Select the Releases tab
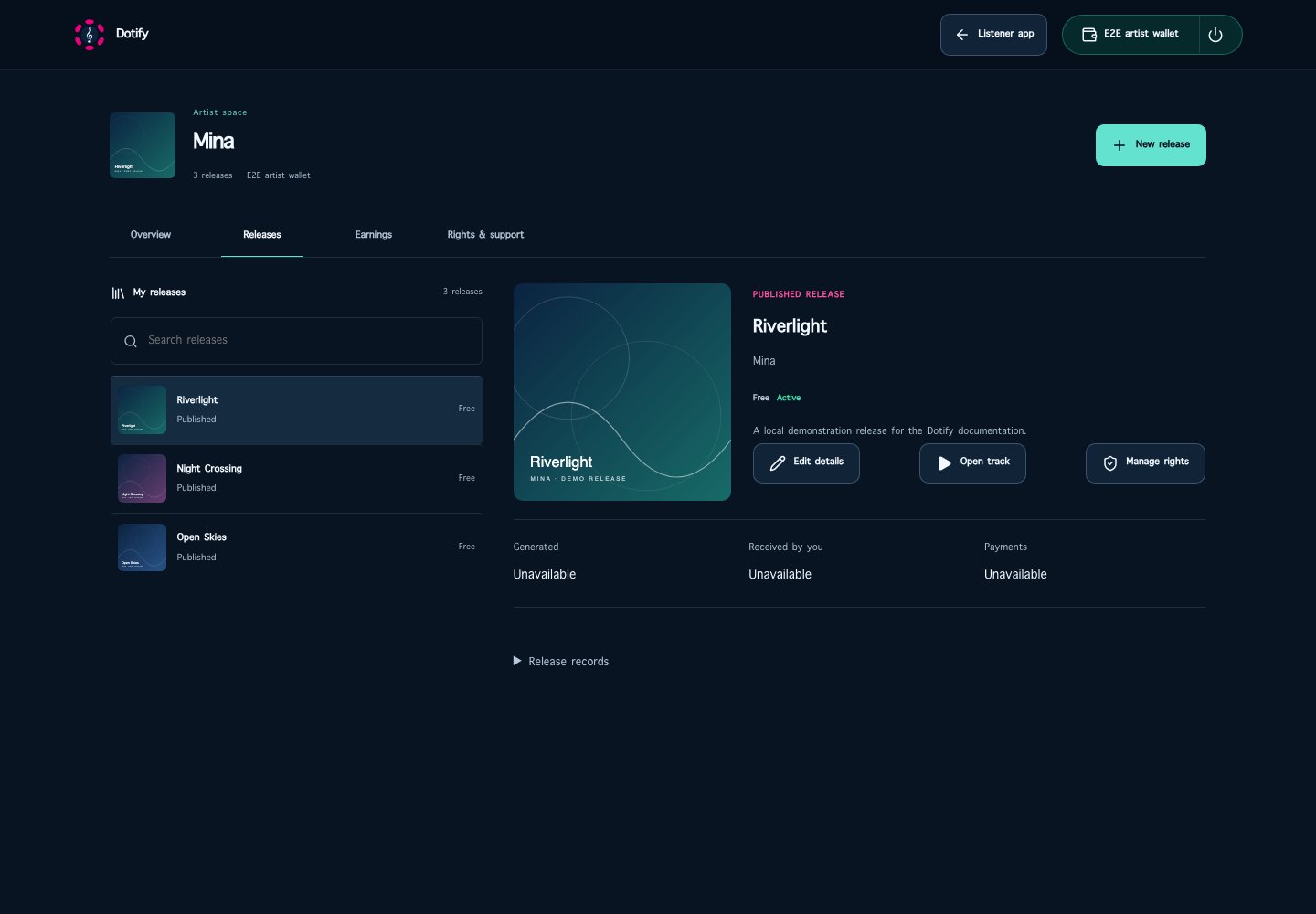The width and height of the screenshot is (1316, 914). [x=262, y=235]
